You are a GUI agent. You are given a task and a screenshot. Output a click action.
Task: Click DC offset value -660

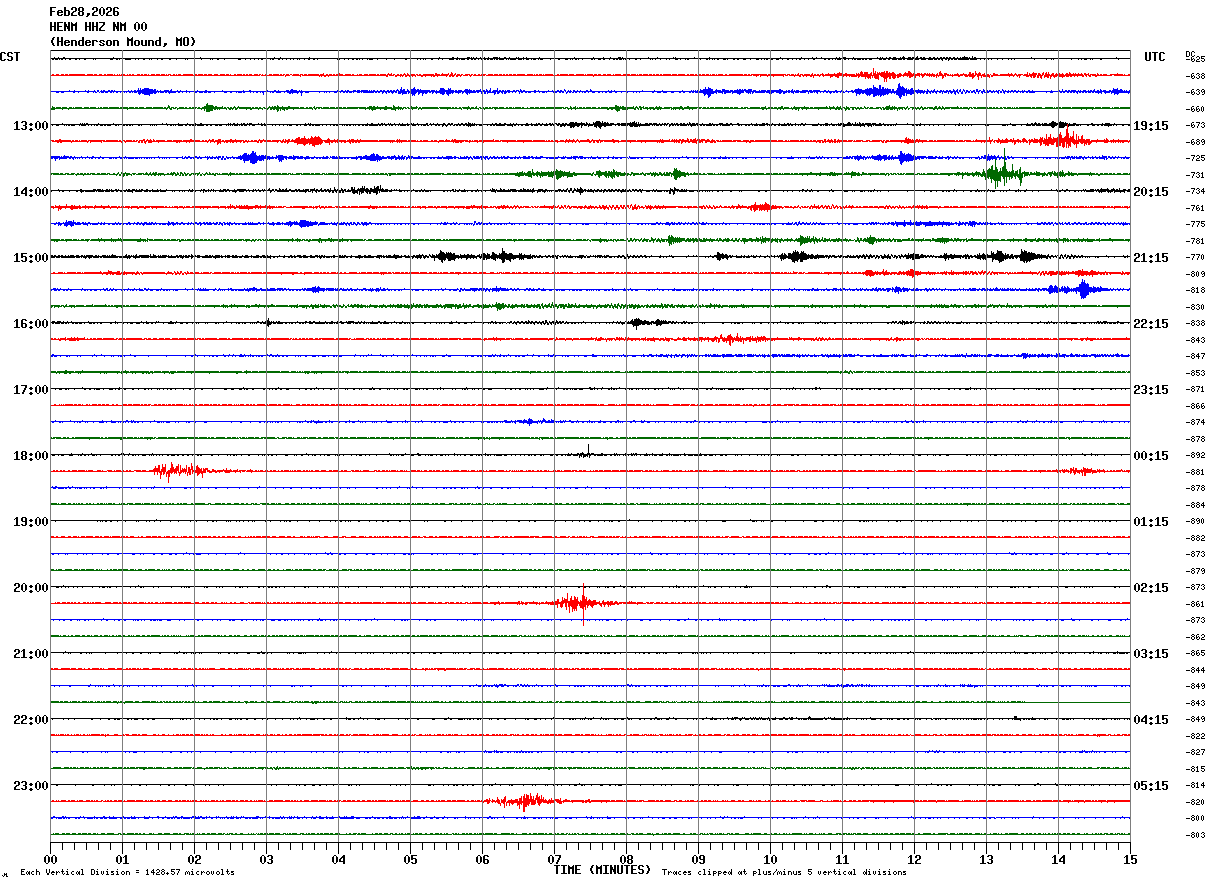(1194, 109)
